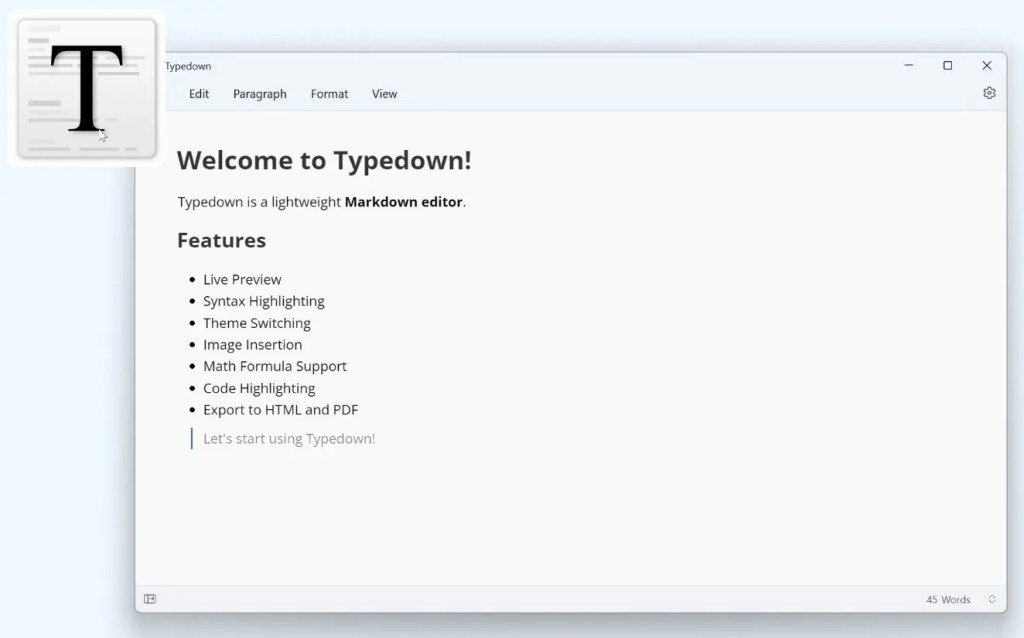Image resolution: width=1024 pixels, height=638 pixels.
Task: Open the Paragraph menu
Action: point(259,94)
